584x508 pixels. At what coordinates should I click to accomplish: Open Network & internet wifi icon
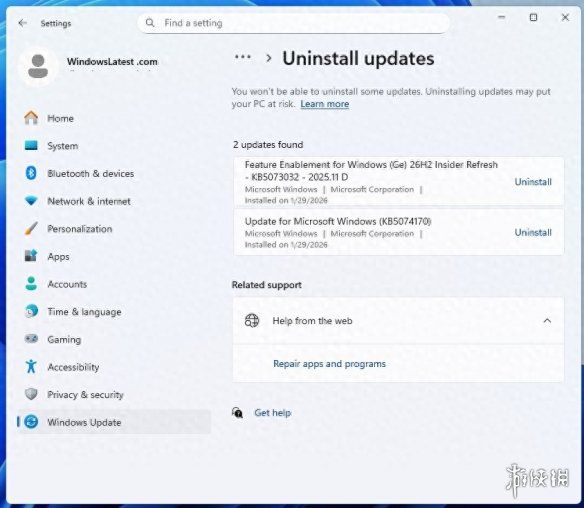pos(31,201)
